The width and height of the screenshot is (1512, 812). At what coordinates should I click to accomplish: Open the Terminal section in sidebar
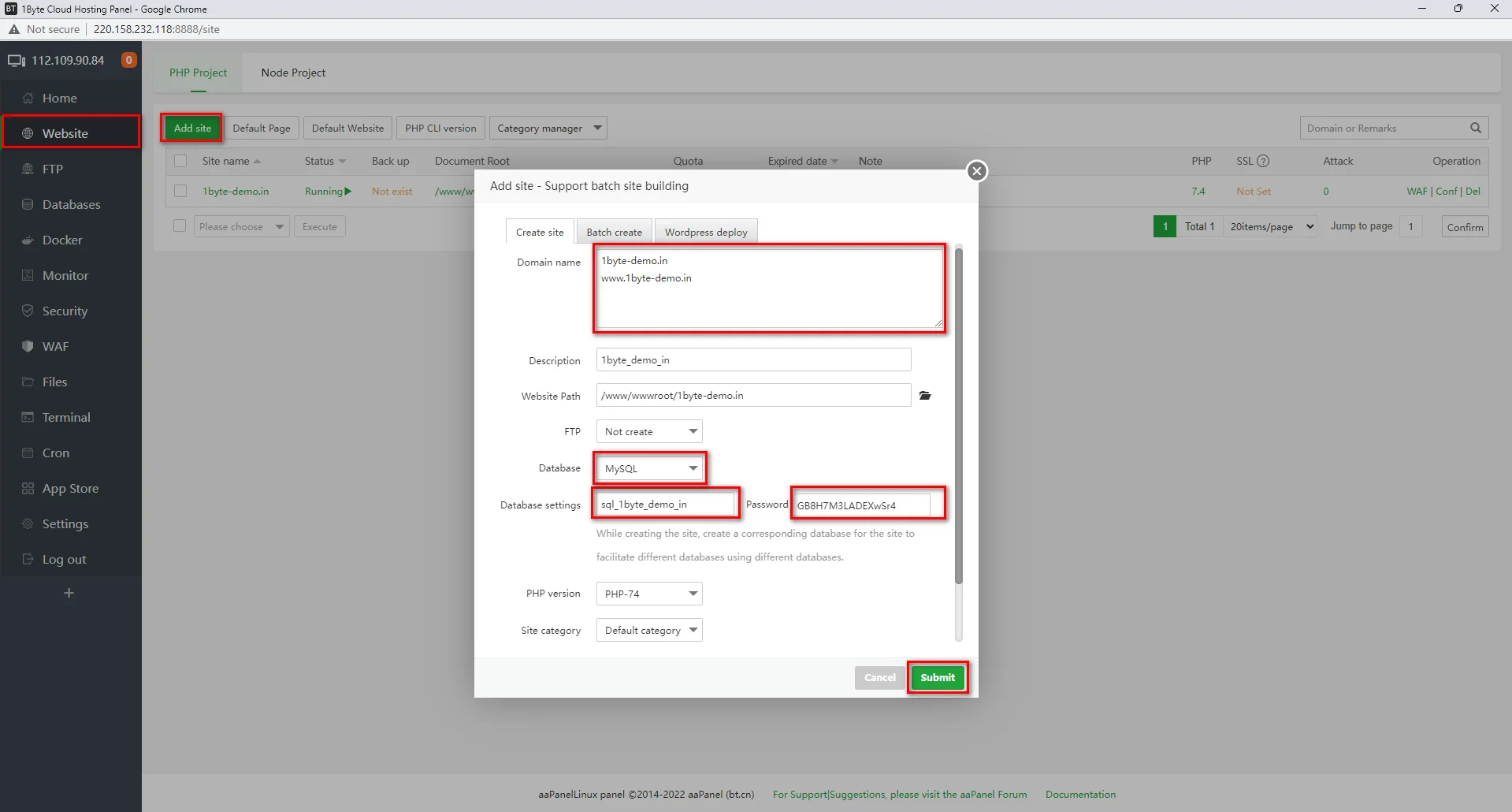click(x=66, y=417)
